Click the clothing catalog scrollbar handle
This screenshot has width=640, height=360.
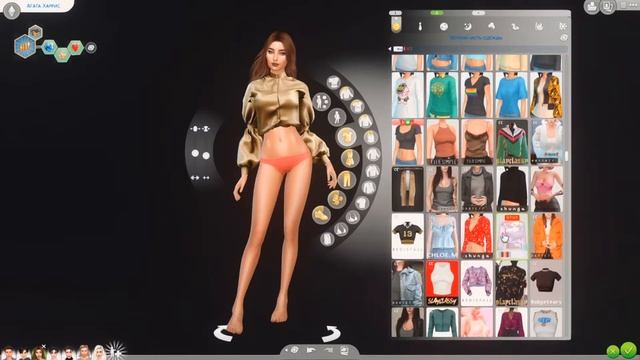566,156
